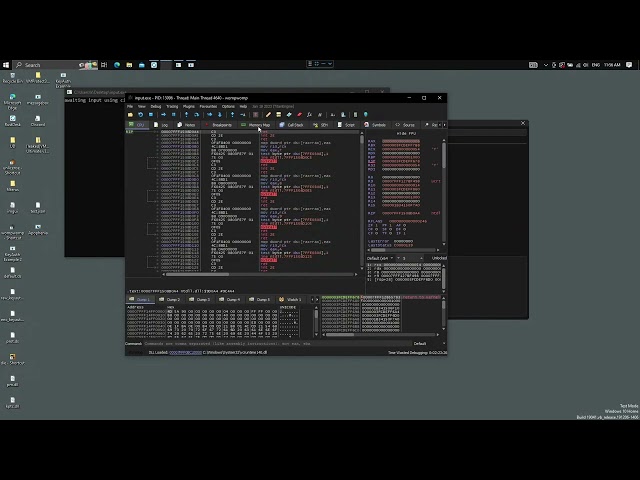Select the Dump 2 tab
The height and width of the screenshot is (480, 640).
[169, 300]
